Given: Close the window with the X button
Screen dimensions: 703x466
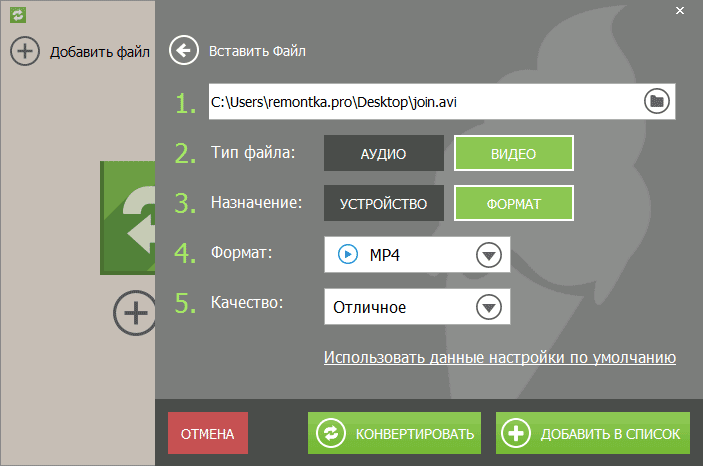Looking at the screenshot, I should click(x=679, y=13).
